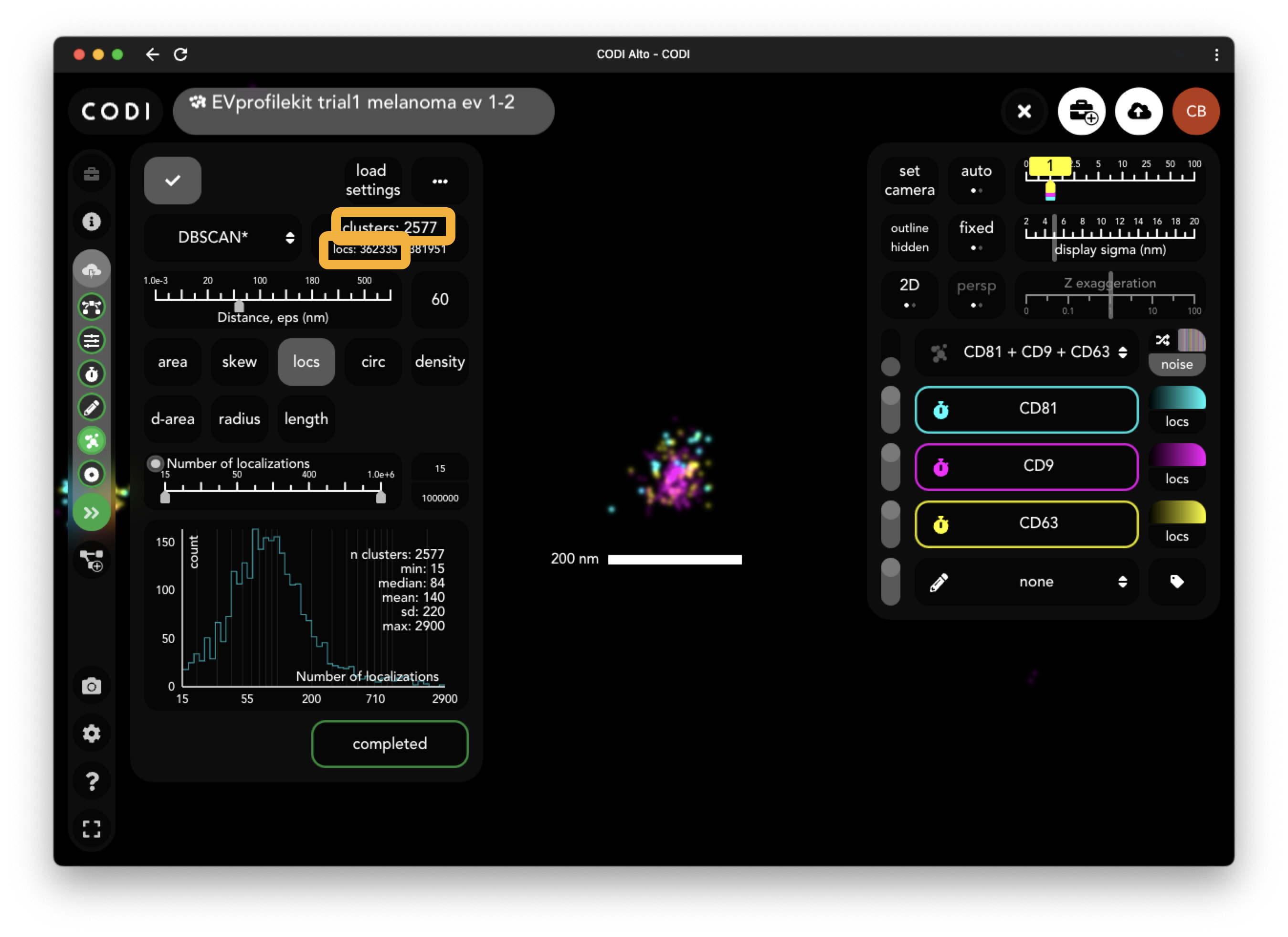This screenshot has height=937, width=1288.
Task: Toggle outline hidden setting
Action: pyautogui.click(x=909, y=237)
